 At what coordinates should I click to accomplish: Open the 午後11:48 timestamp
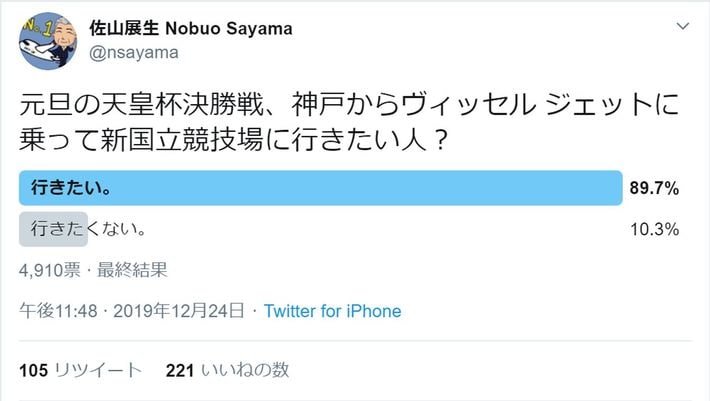coord(61,311)
